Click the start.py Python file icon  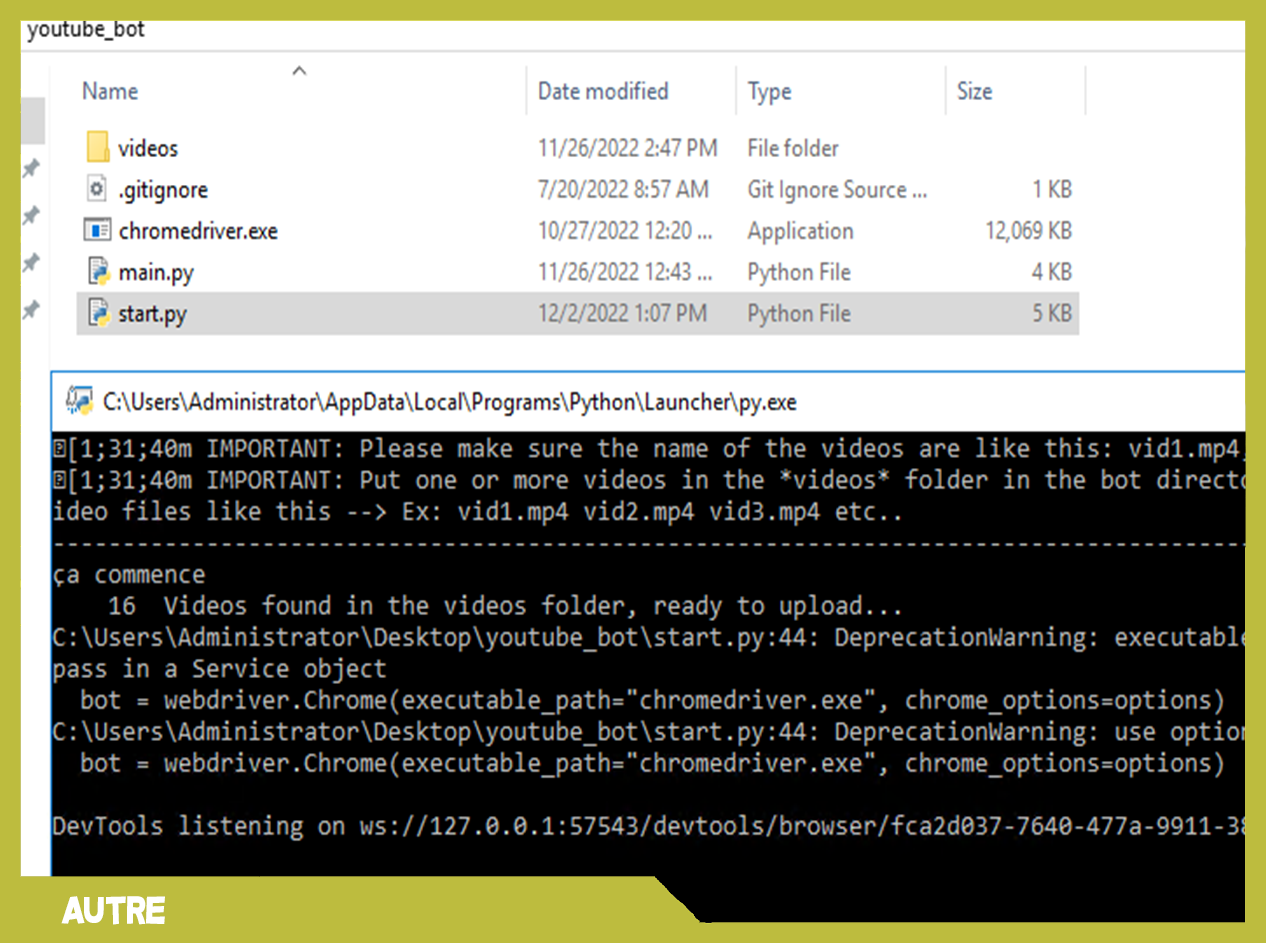[x=97, y=313]
